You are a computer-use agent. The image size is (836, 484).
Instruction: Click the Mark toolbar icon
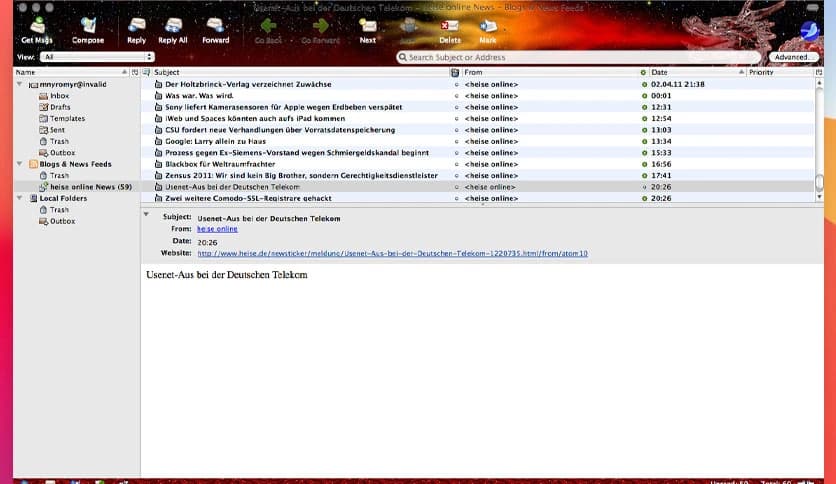point(488,26)
